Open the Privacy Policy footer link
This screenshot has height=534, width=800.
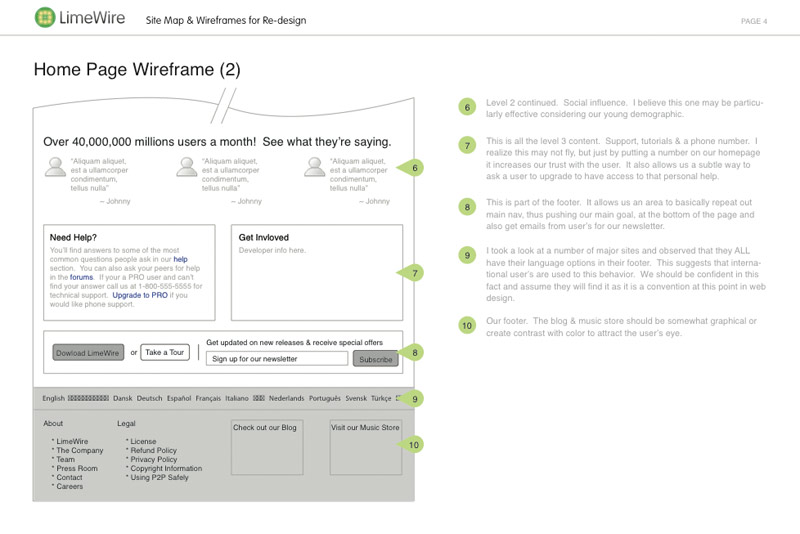(154, 459)
